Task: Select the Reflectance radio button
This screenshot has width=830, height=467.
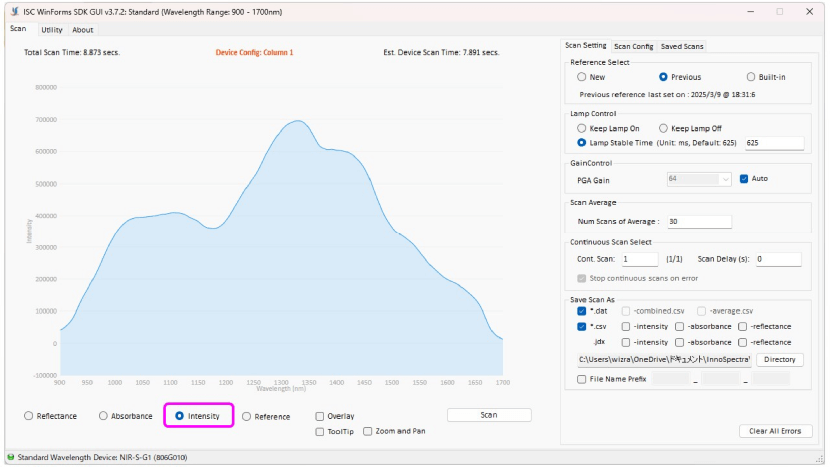Action: (29, 416)
